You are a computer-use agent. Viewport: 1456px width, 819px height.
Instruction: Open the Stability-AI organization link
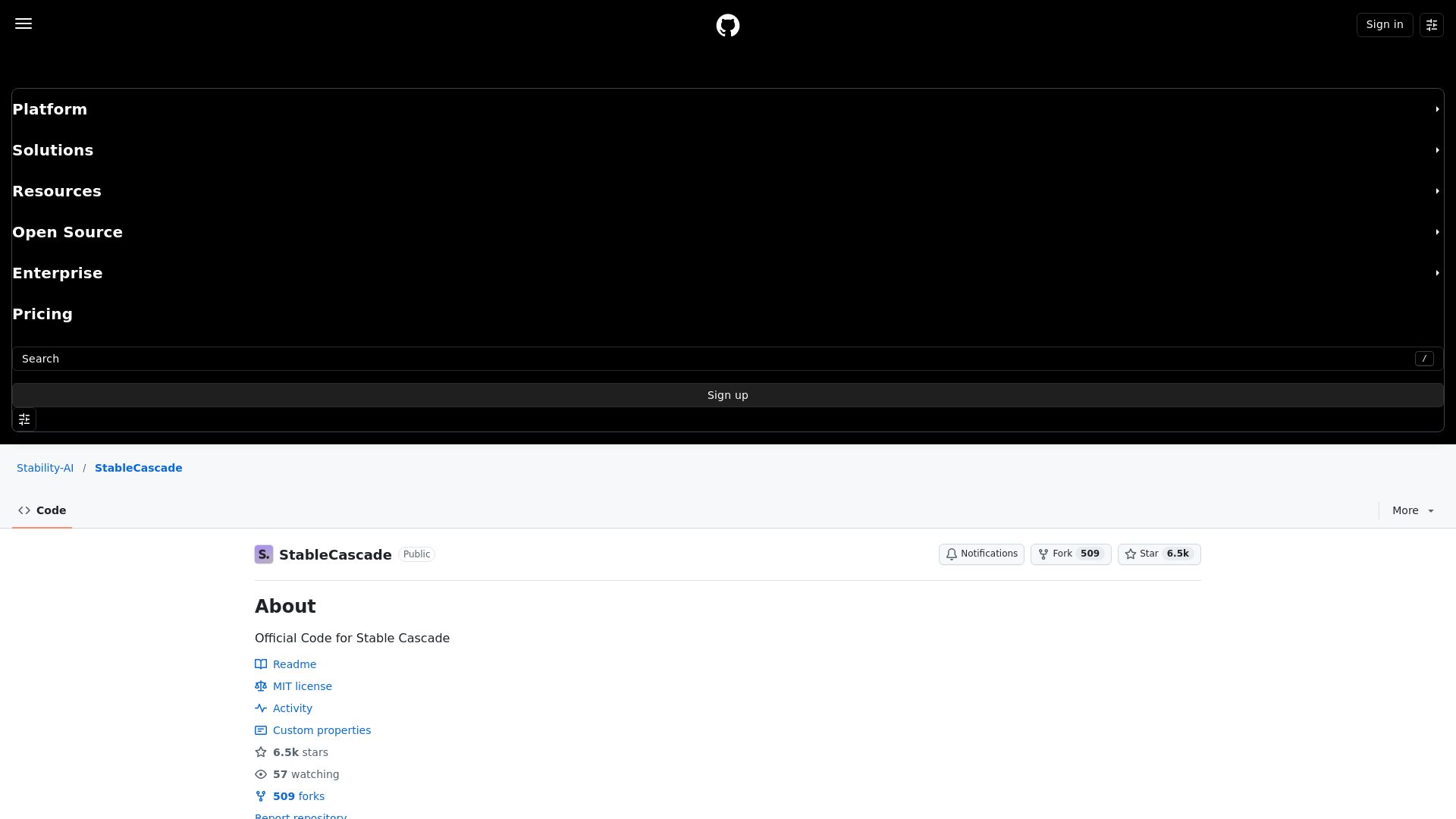(45, 468)
